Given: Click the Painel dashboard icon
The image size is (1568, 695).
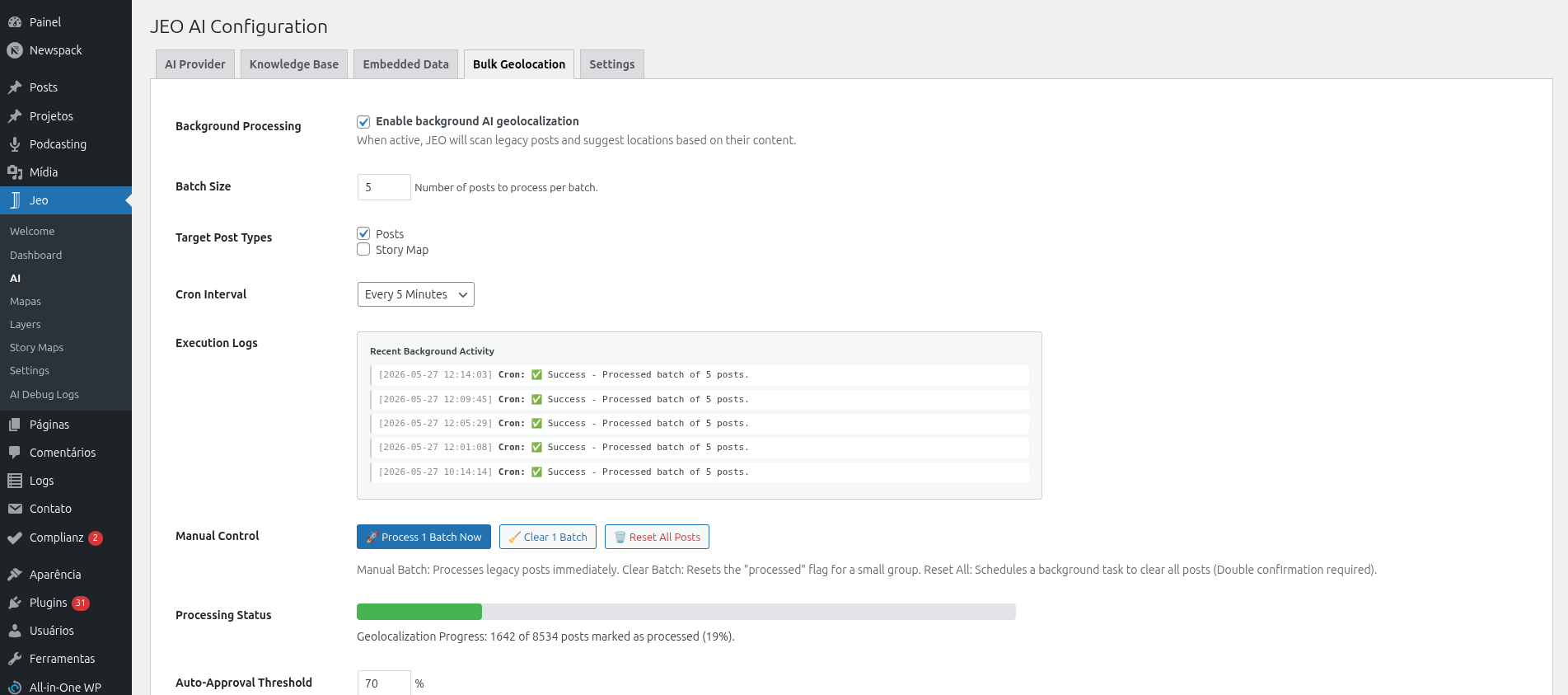Looking at the screenshot, I should (15, 22).
